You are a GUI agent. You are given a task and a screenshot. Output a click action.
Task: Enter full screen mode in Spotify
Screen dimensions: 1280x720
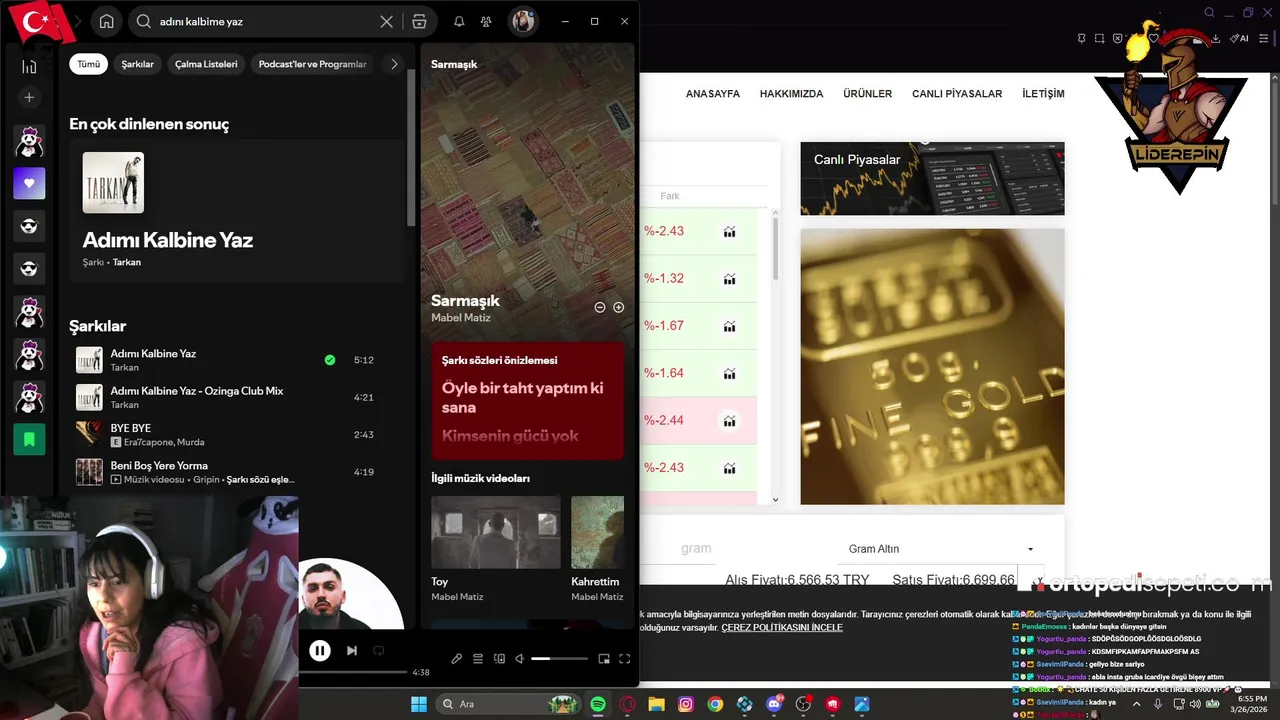(x=625, y=659)
